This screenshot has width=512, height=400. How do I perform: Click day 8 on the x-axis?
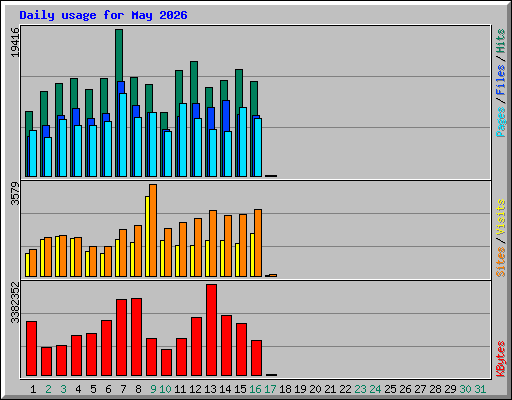click(138, 389)
